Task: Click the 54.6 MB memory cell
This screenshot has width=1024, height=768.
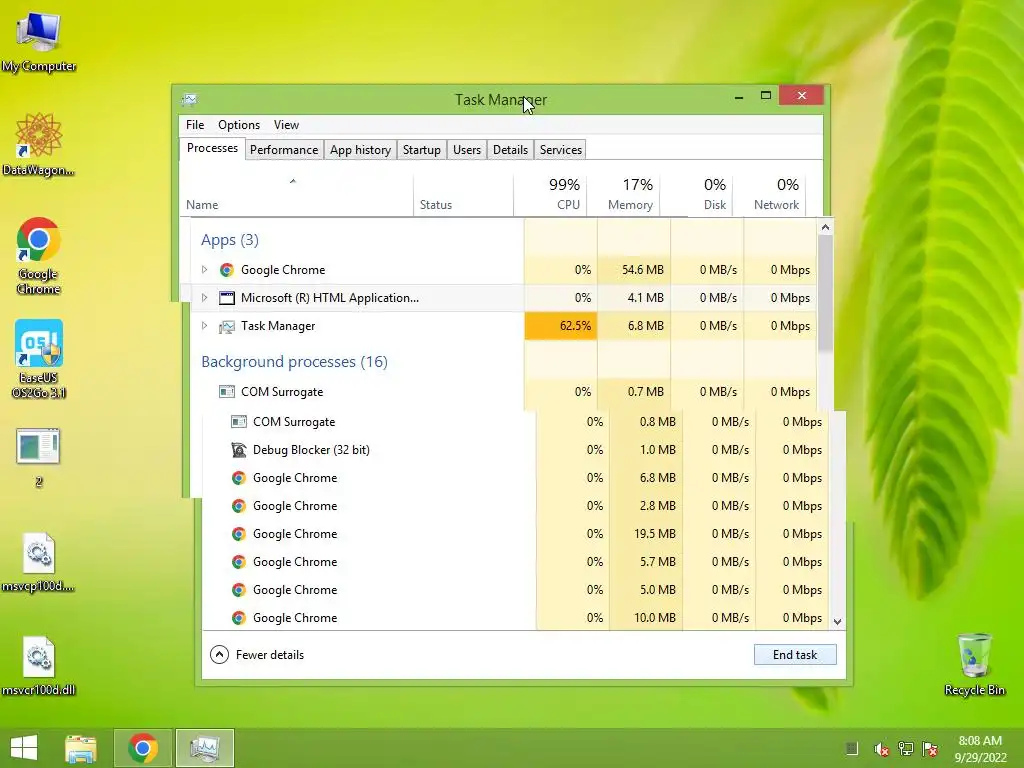Action: pyautogui.click(x=634, y=270)
